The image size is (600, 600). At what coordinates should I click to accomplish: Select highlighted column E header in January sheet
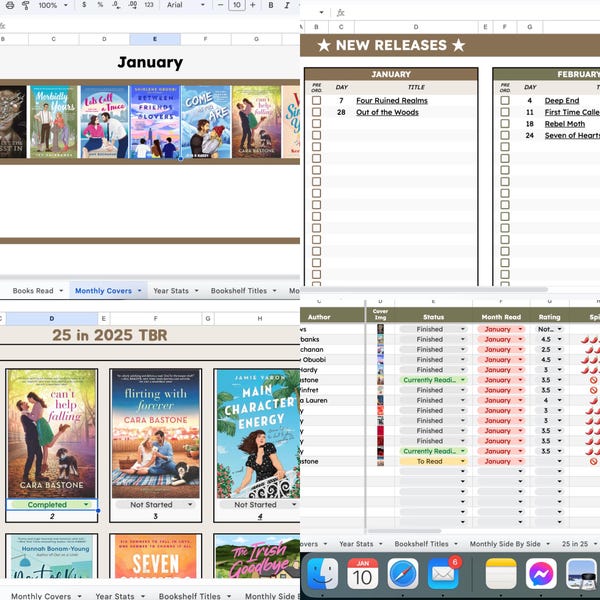(x=155, y=39)
